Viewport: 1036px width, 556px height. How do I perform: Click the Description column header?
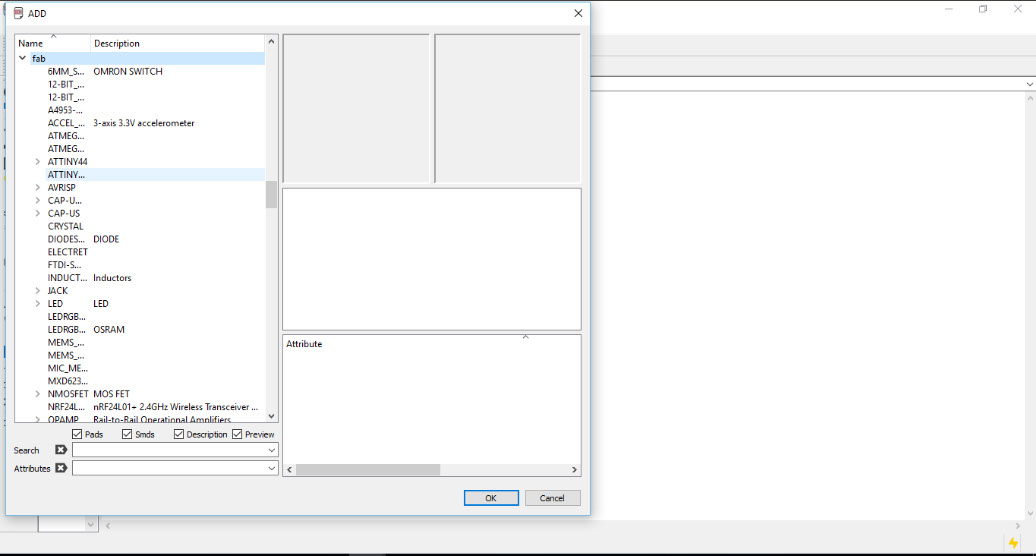pos(178,43)
